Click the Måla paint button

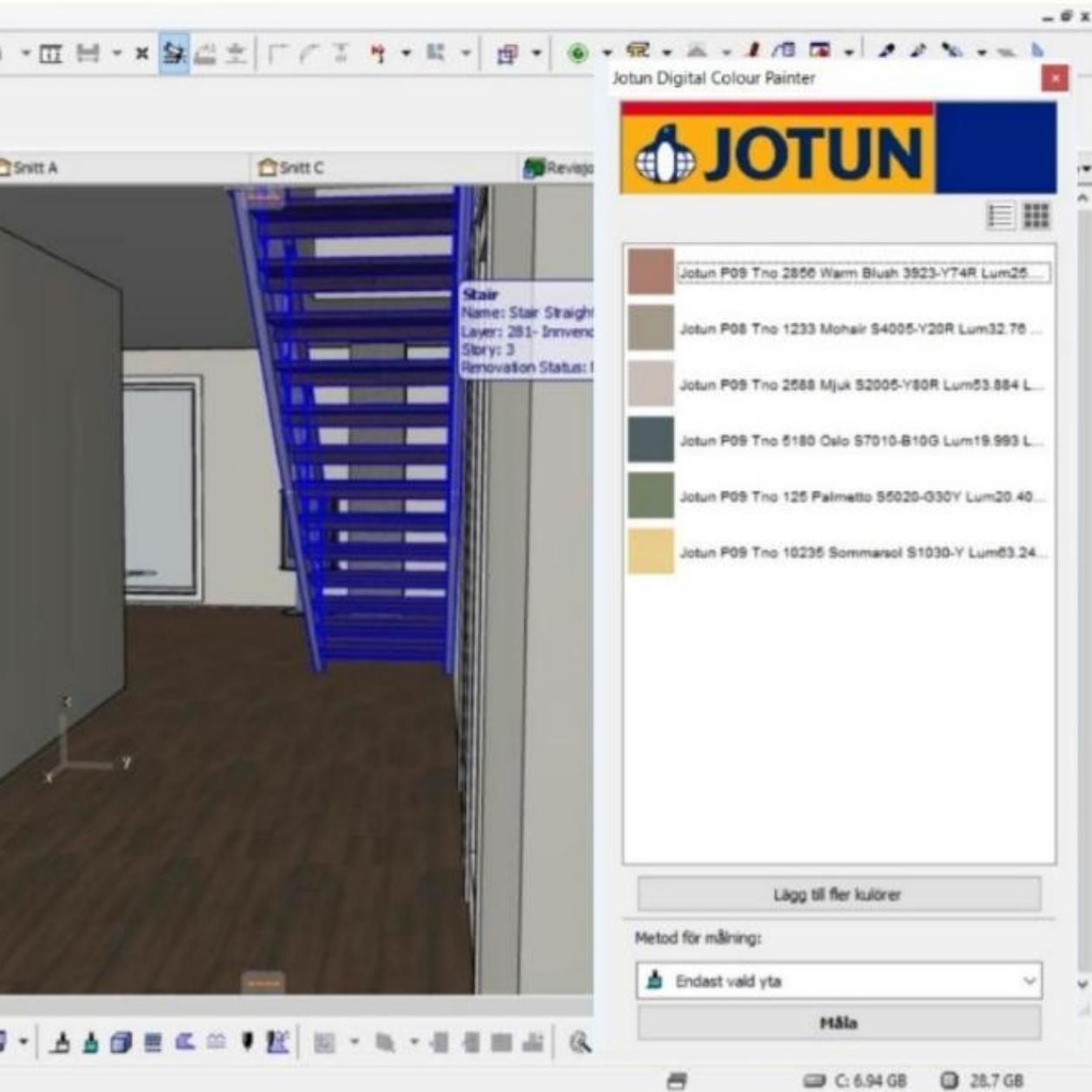pyautogui.click(x=838, y=1023)
